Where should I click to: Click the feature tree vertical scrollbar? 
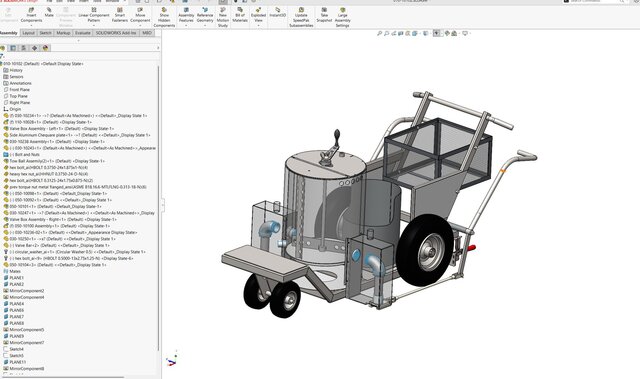pyautogui.click(x=159, y=208)
